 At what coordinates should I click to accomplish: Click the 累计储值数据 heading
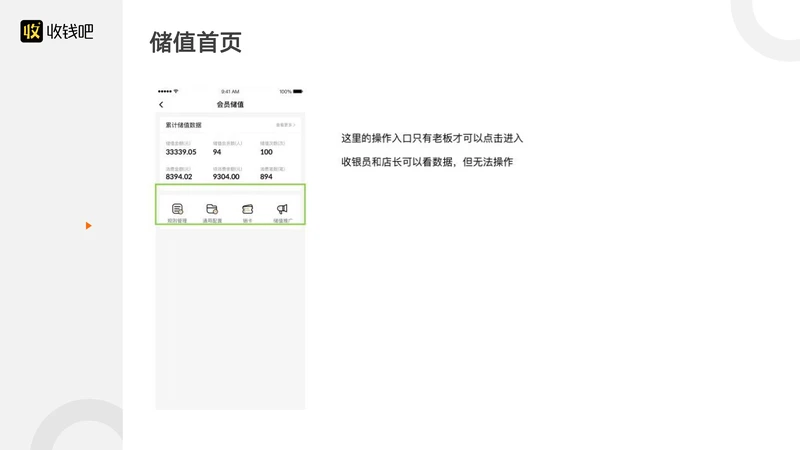pyautogui.click(x=183, y=125)
